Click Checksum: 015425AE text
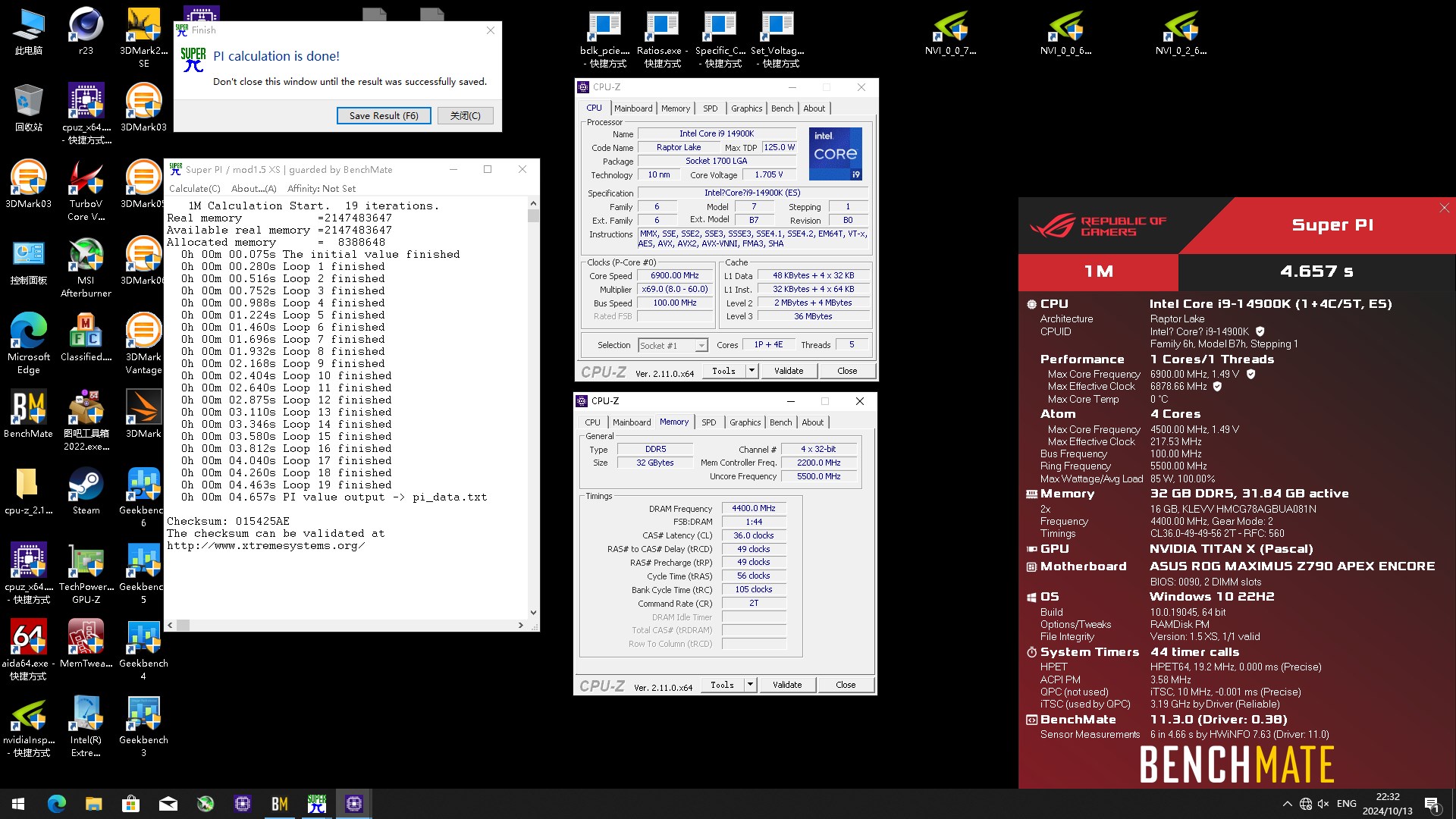 pyautogui.click(x=228, y=522)
